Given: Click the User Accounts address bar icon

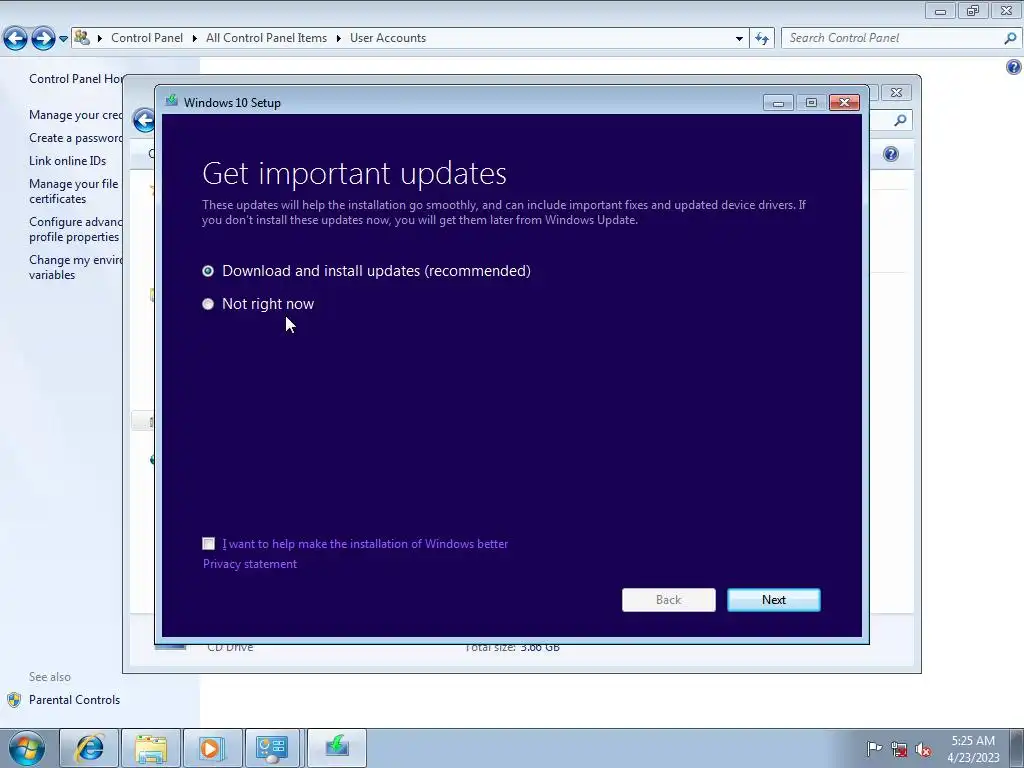Looking at the screenshot, I should 82,37.
